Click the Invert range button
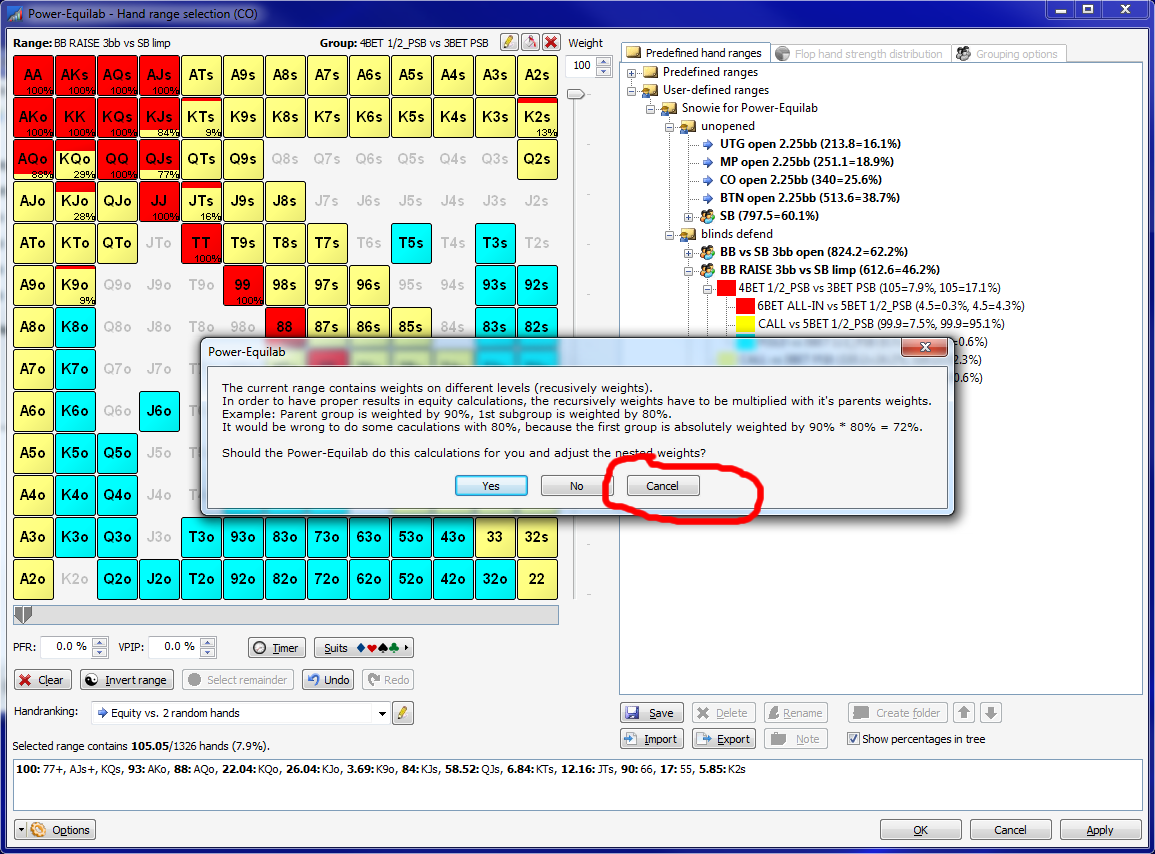This screenshot has width=1155, height=854. (127, 679)
